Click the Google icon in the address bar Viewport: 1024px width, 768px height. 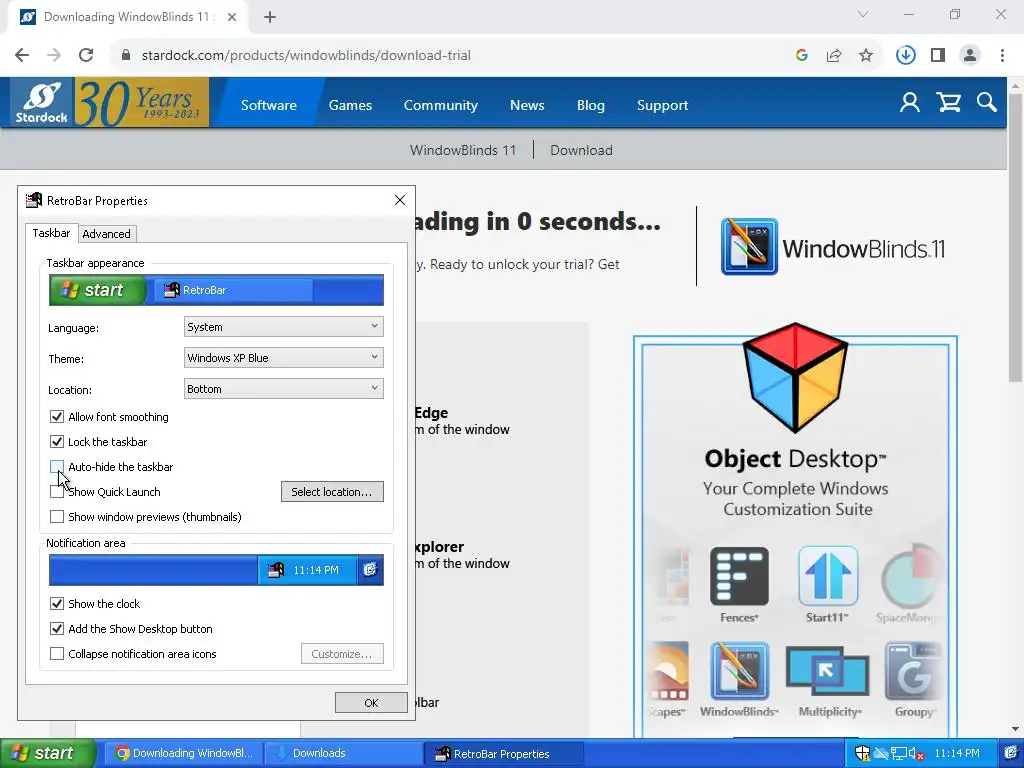pos(802,55)
